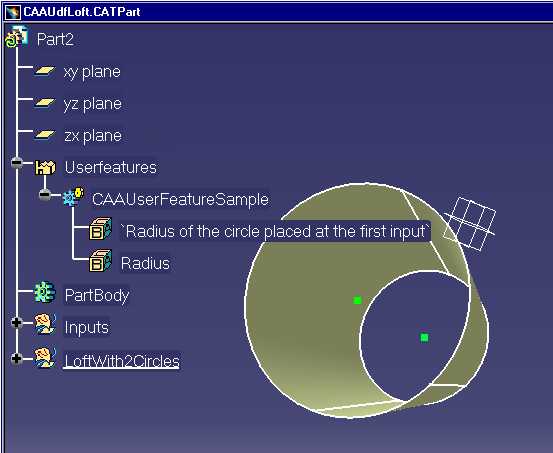Expand the Inputs node
Image resolution: width=553 pixels, height=453 pixels.
[17, 322]
